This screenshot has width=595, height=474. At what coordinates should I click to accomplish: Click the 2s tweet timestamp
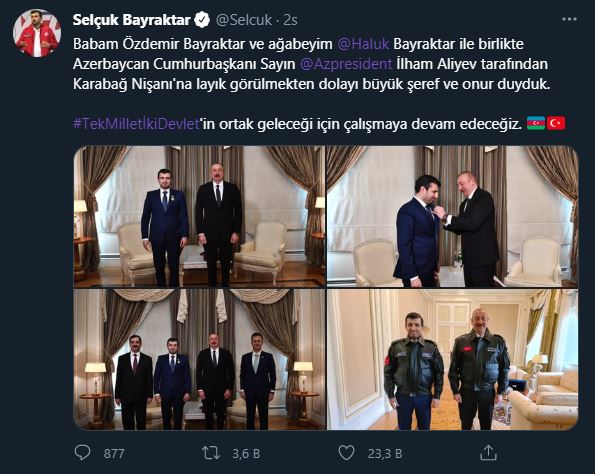[x=290, y=20]
